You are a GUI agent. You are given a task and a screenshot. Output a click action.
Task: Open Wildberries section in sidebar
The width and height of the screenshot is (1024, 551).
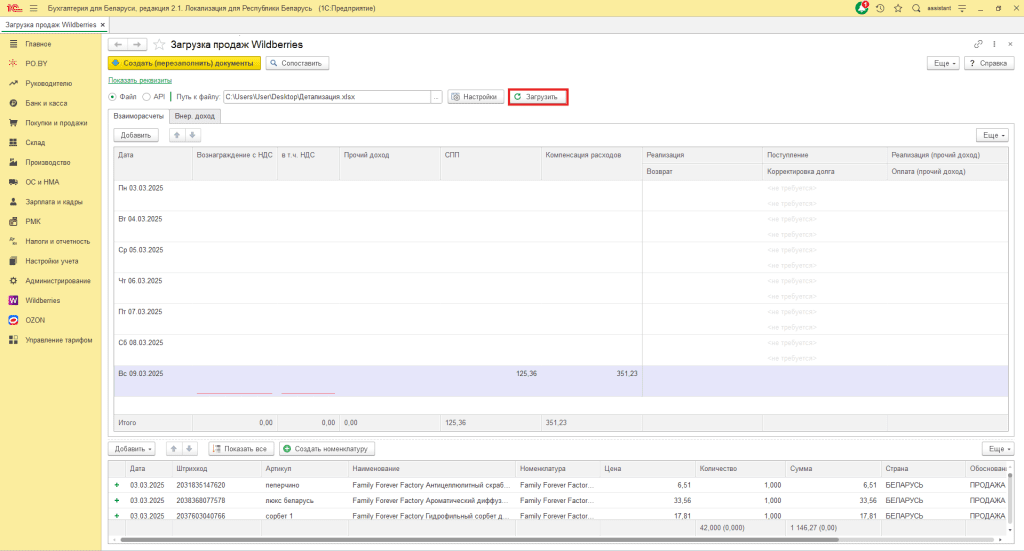(43, 300)
